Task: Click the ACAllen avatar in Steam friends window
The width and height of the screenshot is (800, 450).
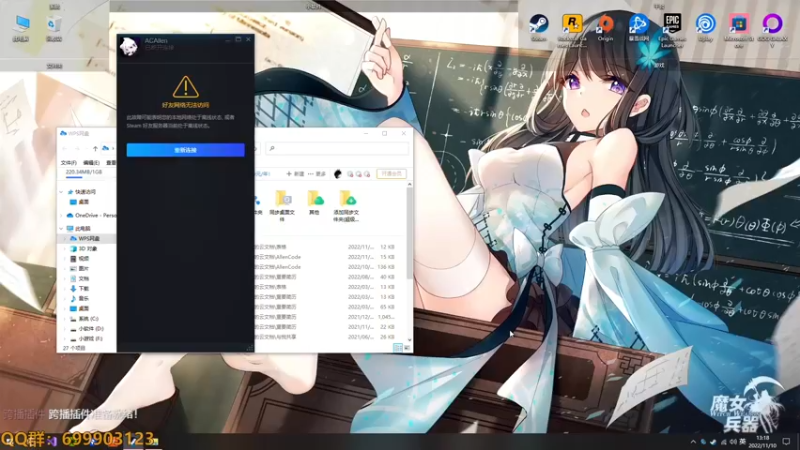Action: click(130, 46)
